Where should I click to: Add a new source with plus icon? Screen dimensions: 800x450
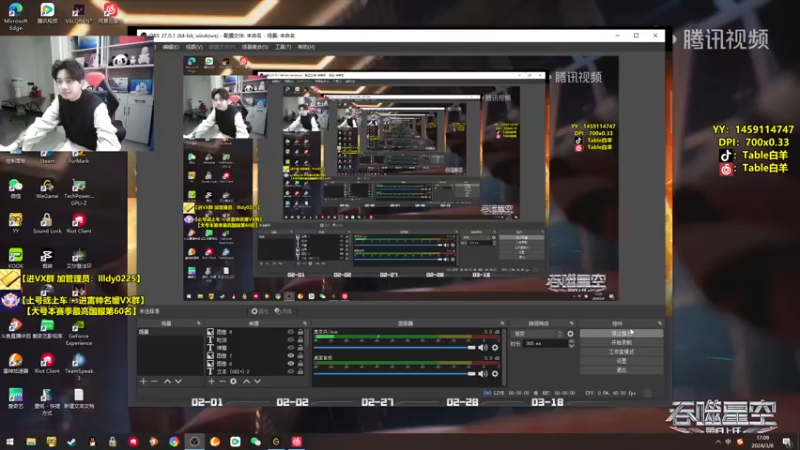[211, 381]
